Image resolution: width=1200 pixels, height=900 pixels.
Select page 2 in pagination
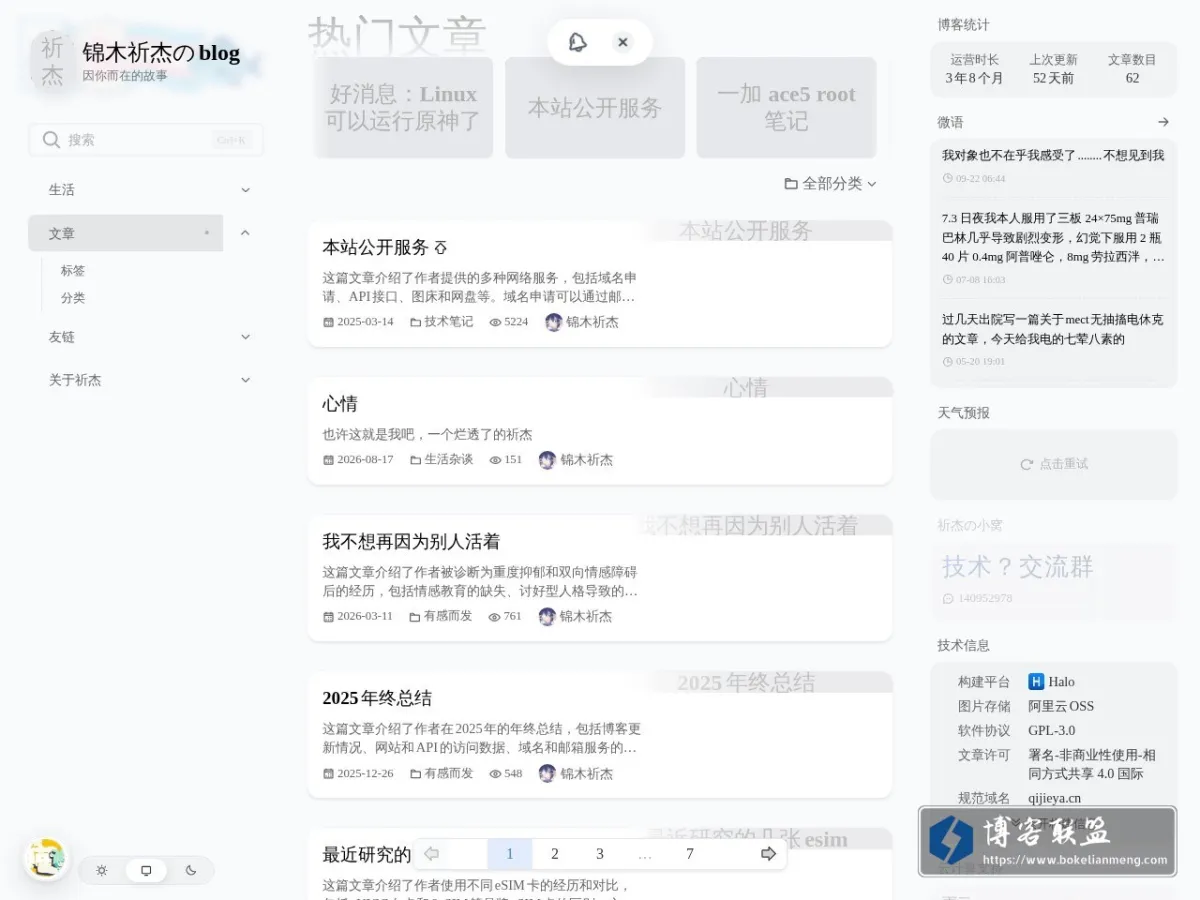555,854
